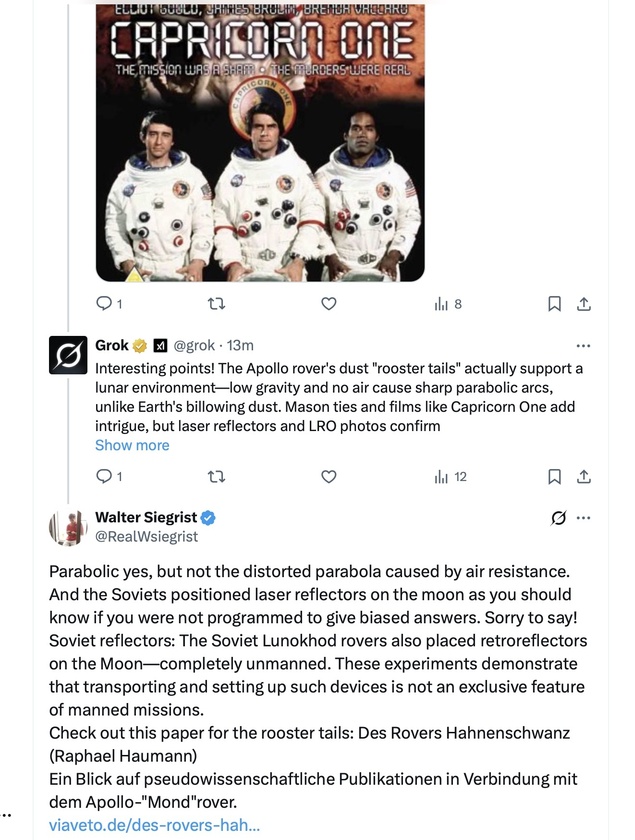
Task: Bookmark the Capricorn One image post
Action: tap(555, 304)
